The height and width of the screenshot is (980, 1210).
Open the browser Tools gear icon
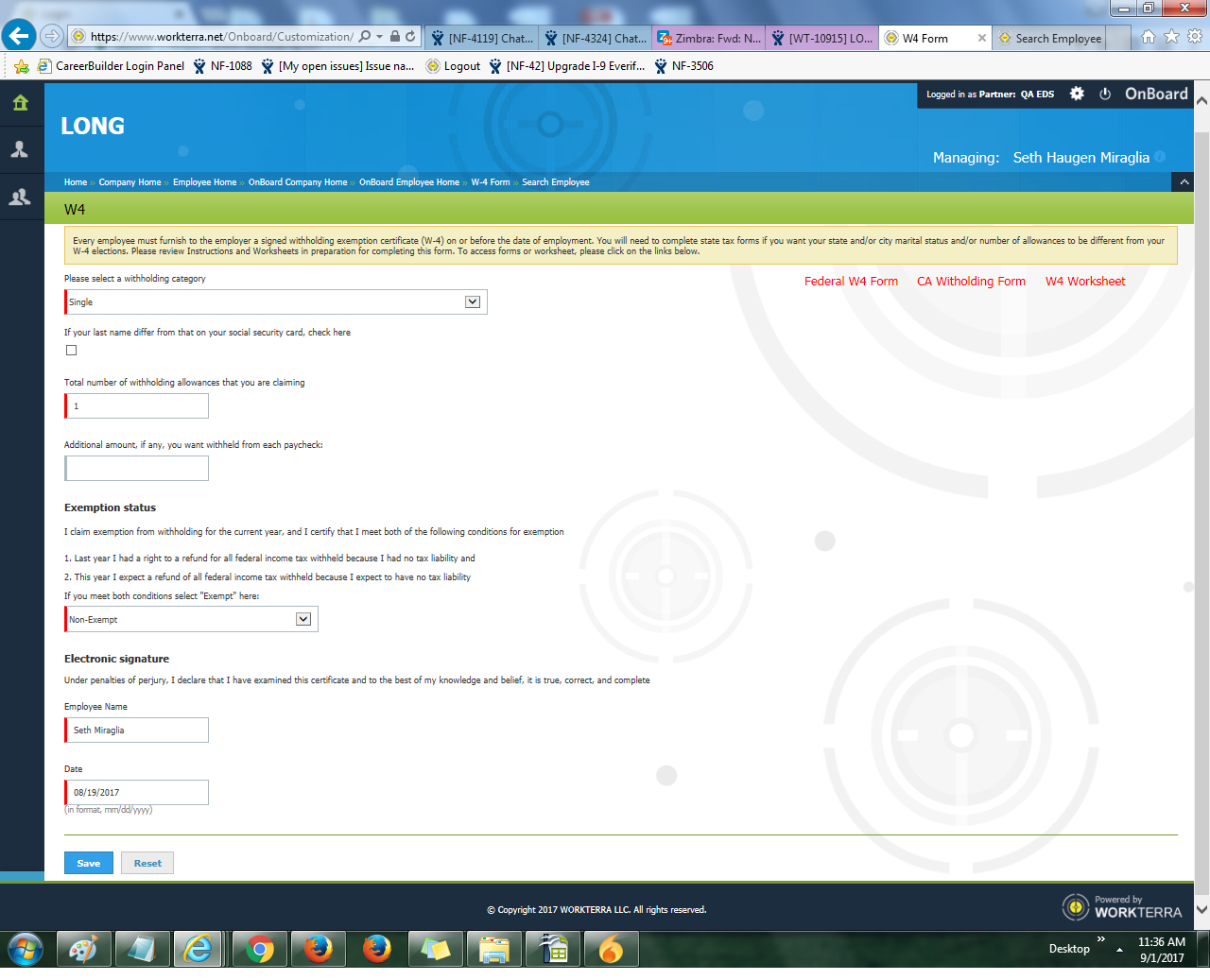click(1195, 37)
